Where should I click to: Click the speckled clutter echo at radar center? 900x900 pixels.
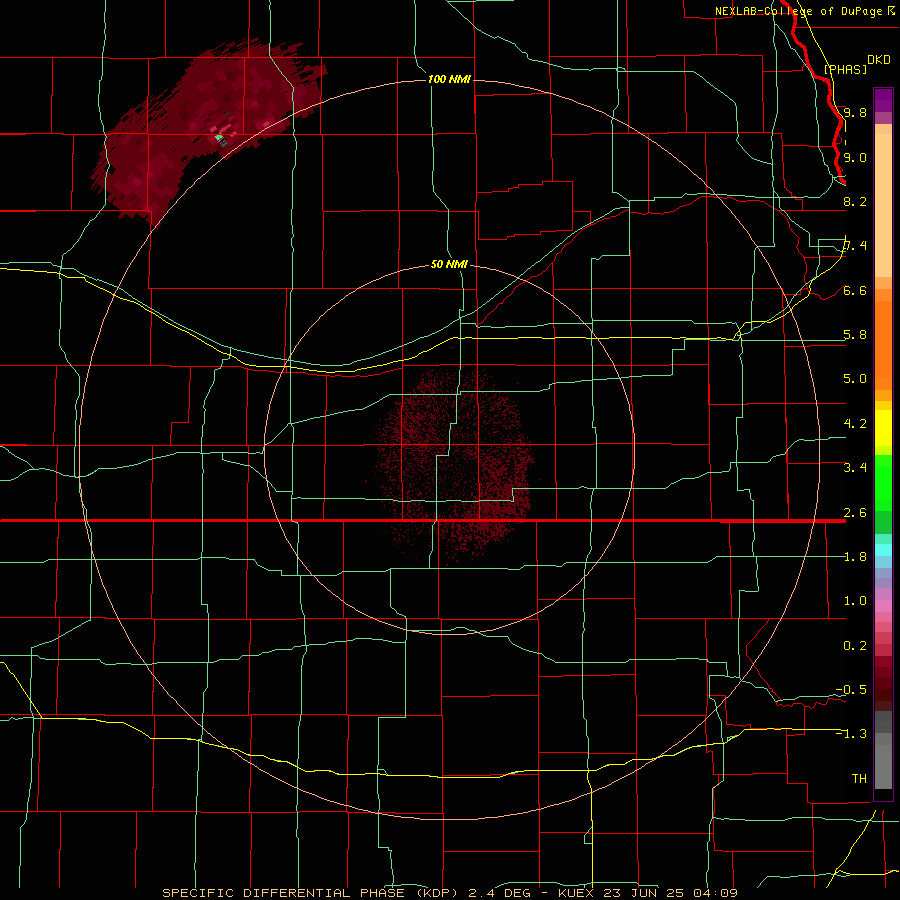click(453, 465)
